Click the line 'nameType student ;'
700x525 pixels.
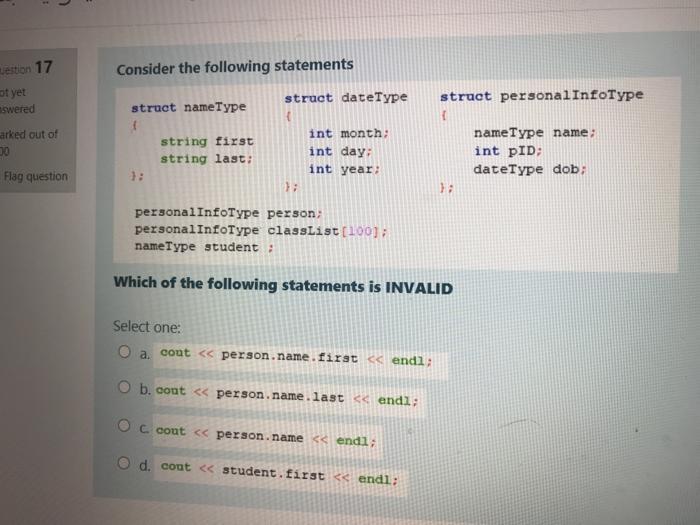pos(204,246)
